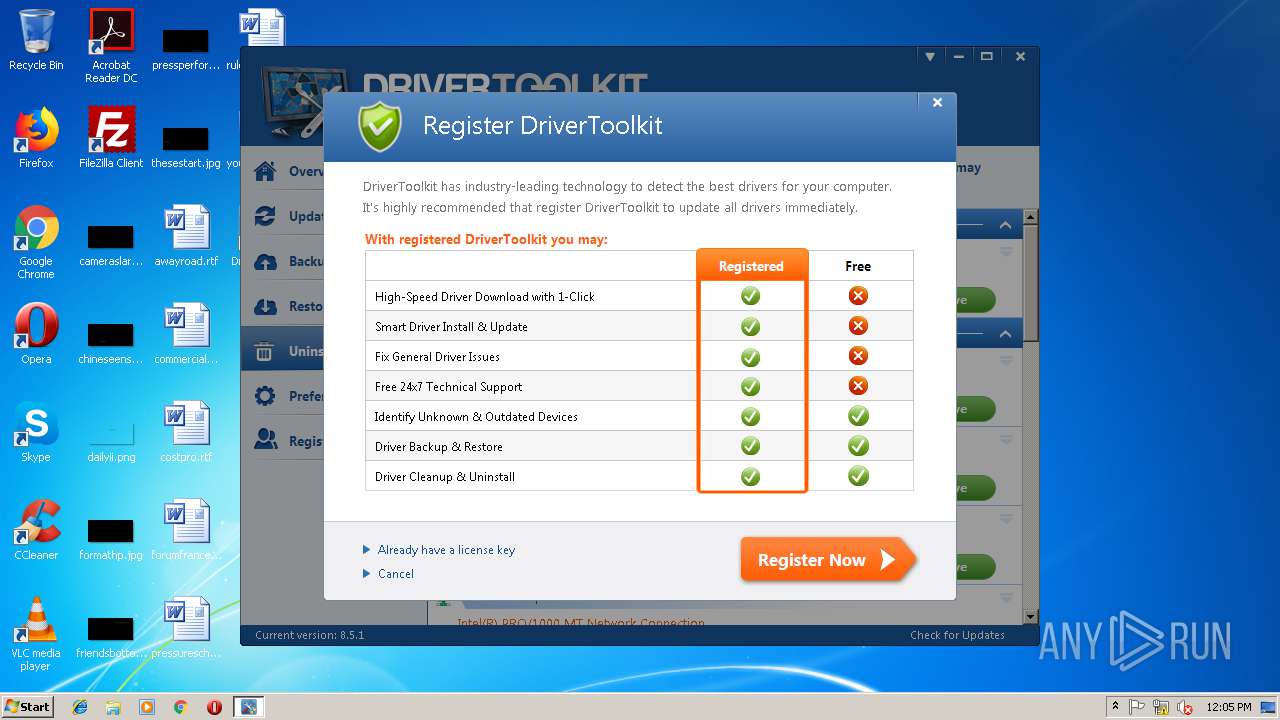Click the green shield icon in dialog header
This screenshot has width=1280, height=720.
click(380, 126)
